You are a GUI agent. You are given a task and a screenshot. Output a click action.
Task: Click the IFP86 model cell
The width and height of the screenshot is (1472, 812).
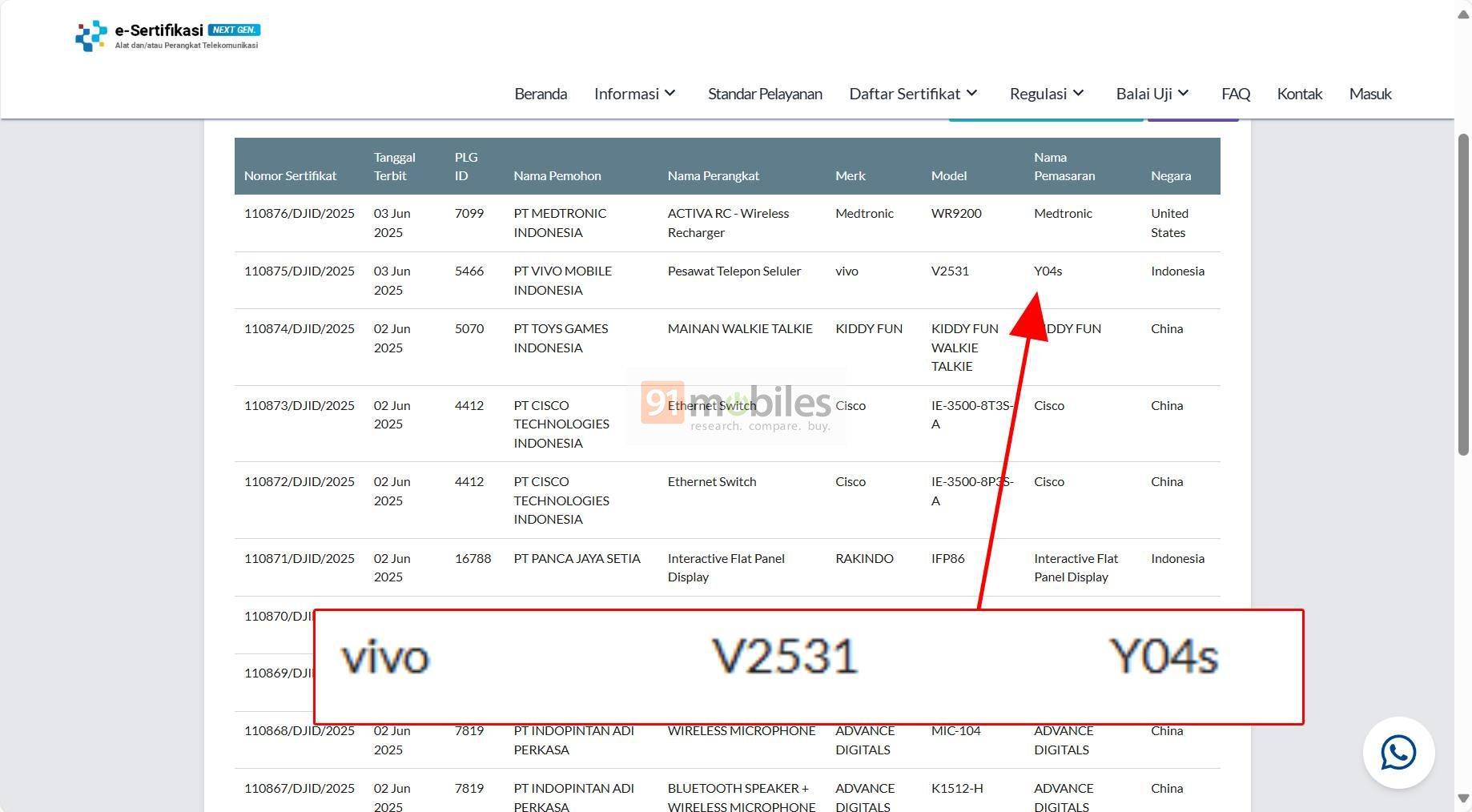click(947, 558)
